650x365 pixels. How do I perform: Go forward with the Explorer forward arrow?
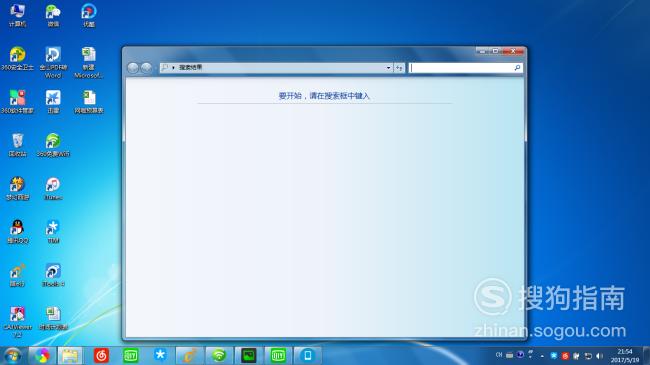[146, 68]
